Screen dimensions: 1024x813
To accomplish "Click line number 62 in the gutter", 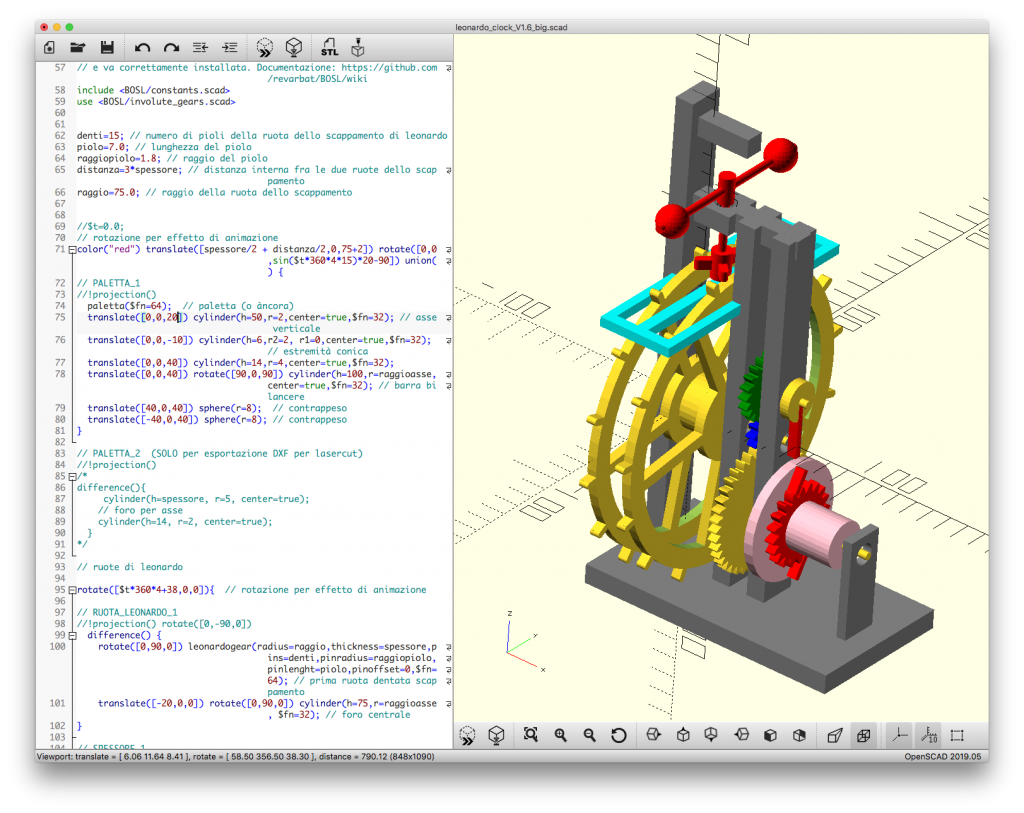I will [x=59, y=136].
